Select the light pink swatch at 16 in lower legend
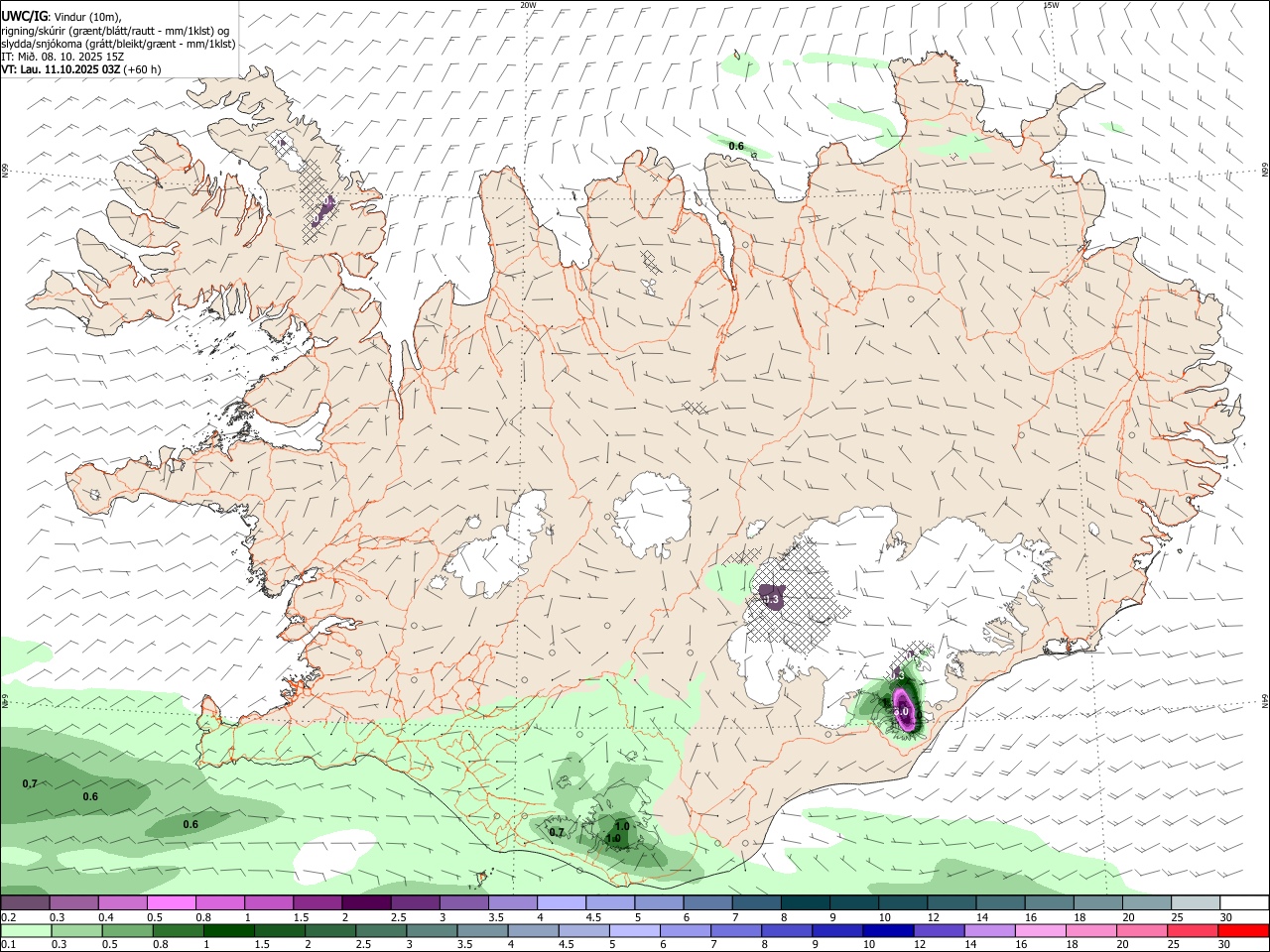Screen dimensions: 1270x952 [x=1039, y=931]
